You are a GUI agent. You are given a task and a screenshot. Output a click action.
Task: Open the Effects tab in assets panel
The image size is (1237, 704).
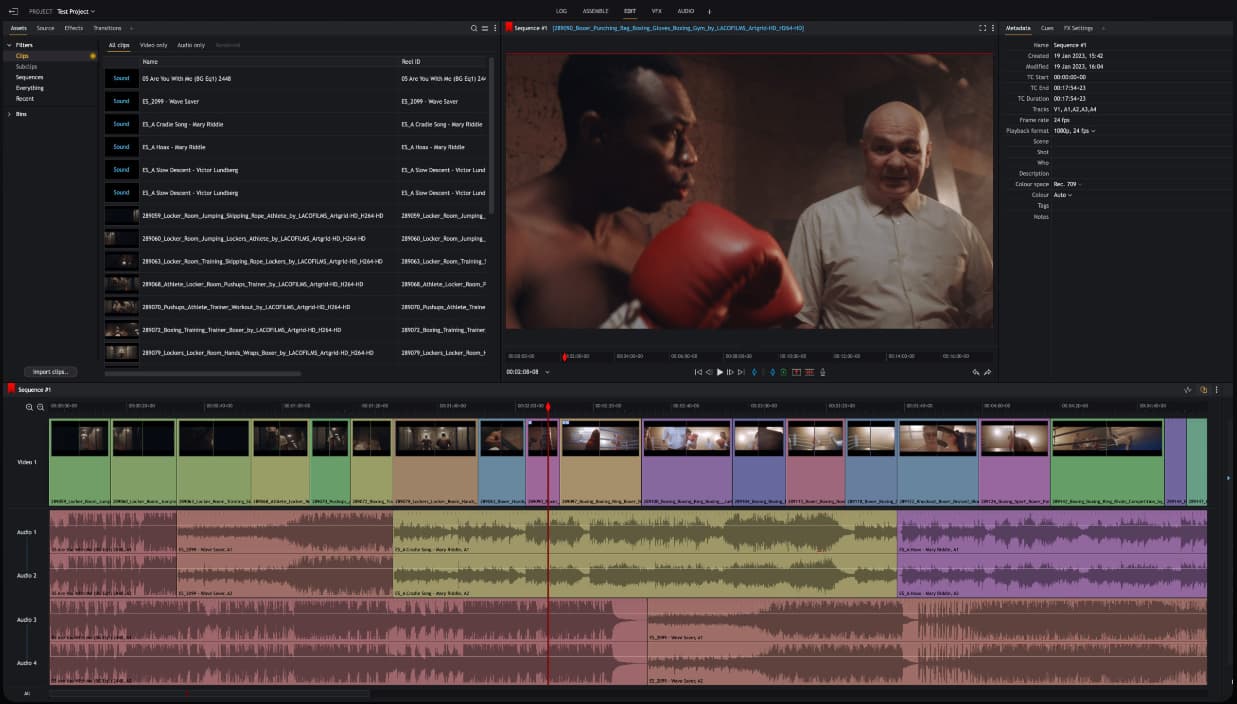(74, 28)
